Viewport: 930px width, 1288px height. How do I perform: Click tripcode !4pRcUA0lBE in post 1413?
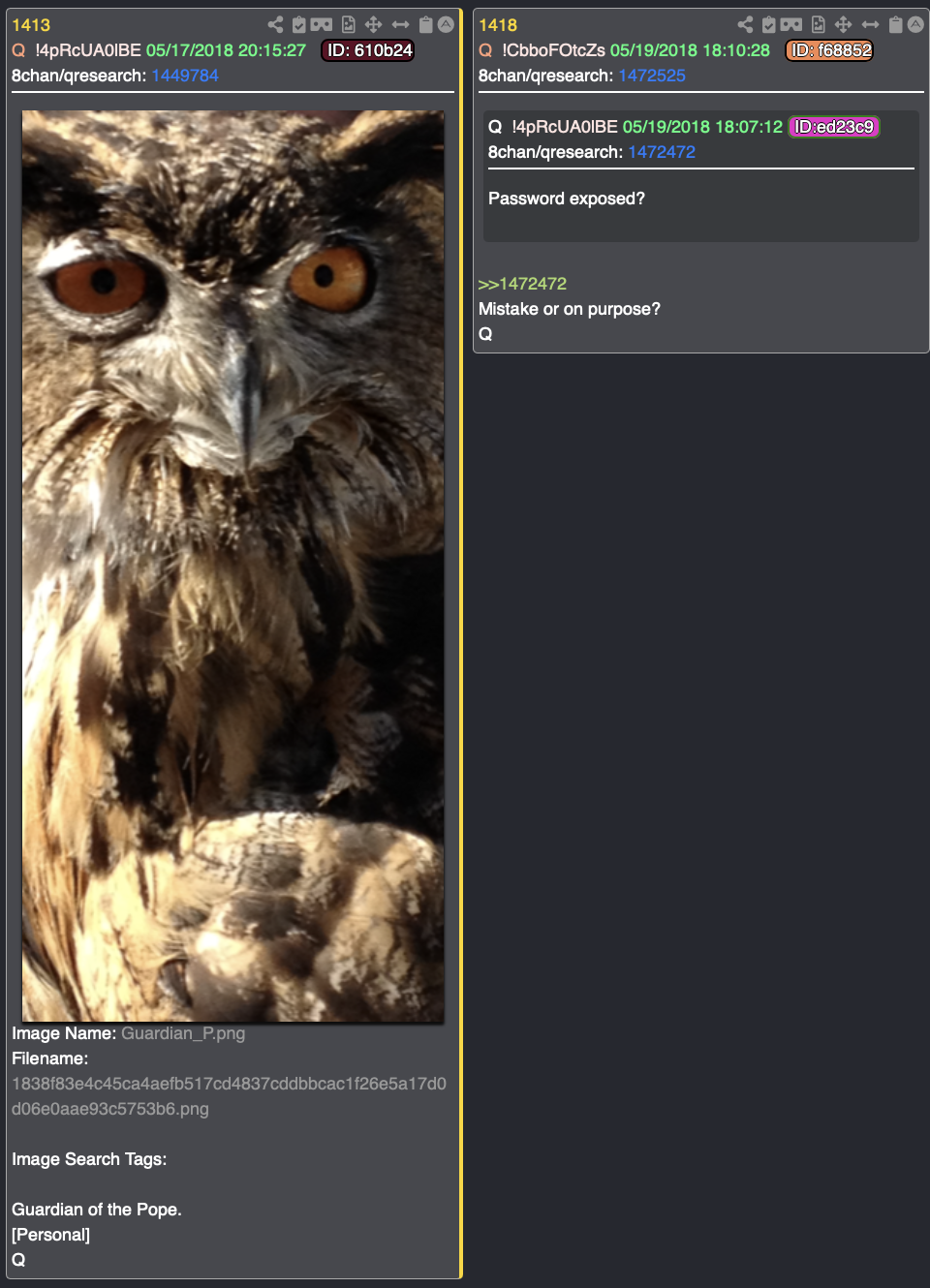pos(88,50)
